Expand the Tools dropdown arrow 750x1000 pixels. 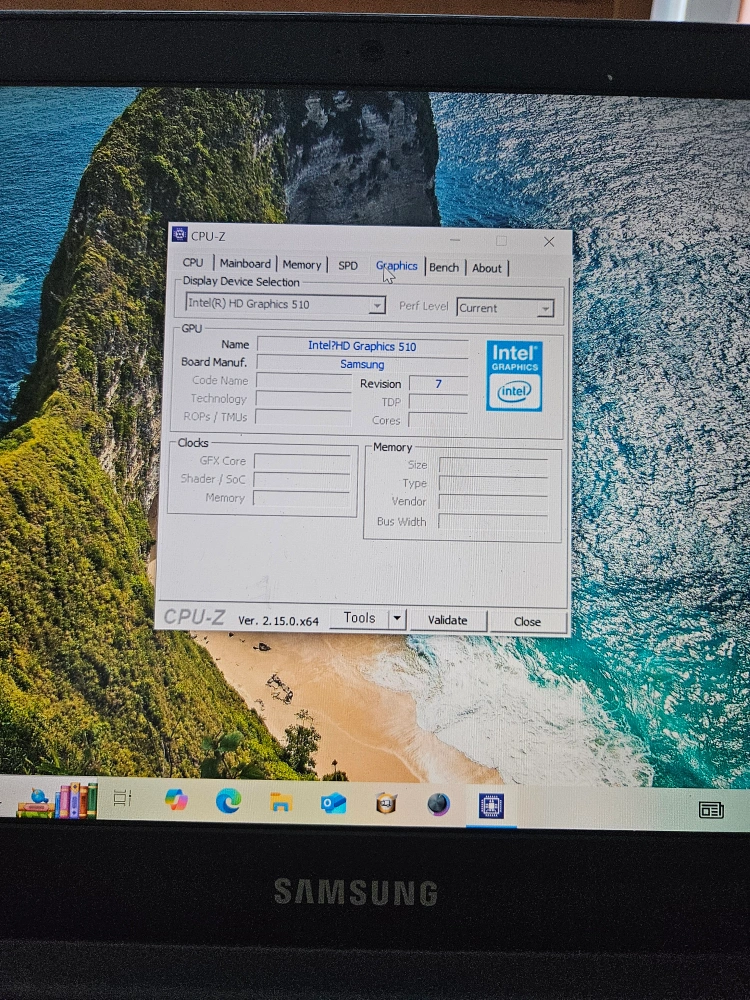click(x=397, y=618)
